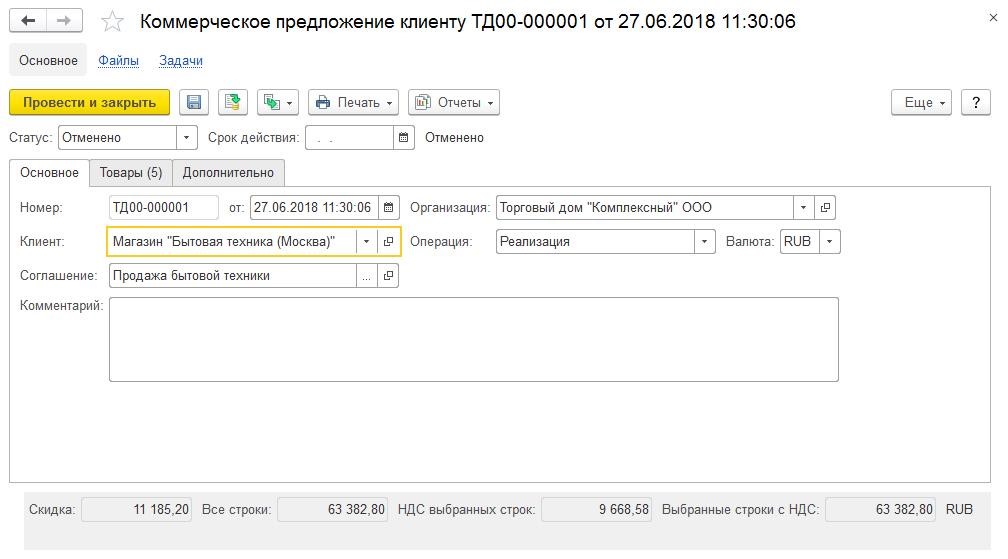Add document to favorites with star icon

(112, 22)
